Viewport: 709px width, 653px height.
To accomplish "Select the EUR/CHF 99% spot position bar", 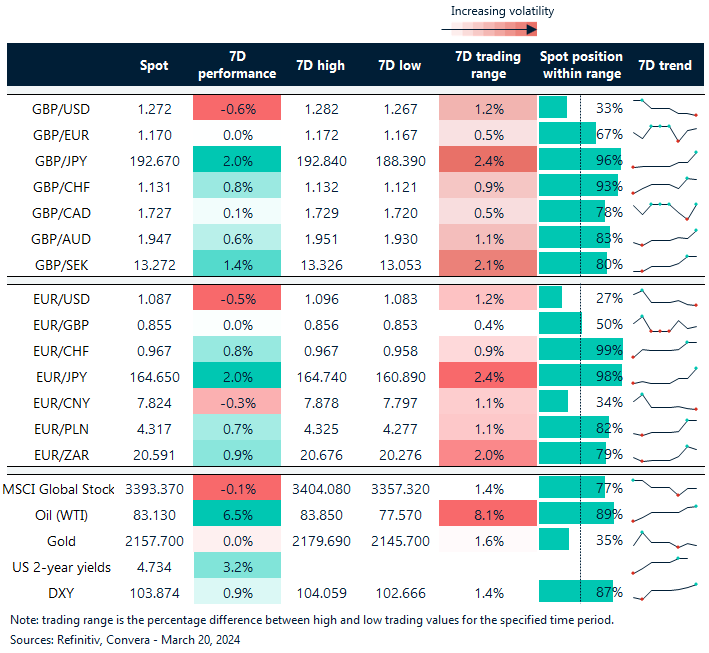I will point(580,350).
